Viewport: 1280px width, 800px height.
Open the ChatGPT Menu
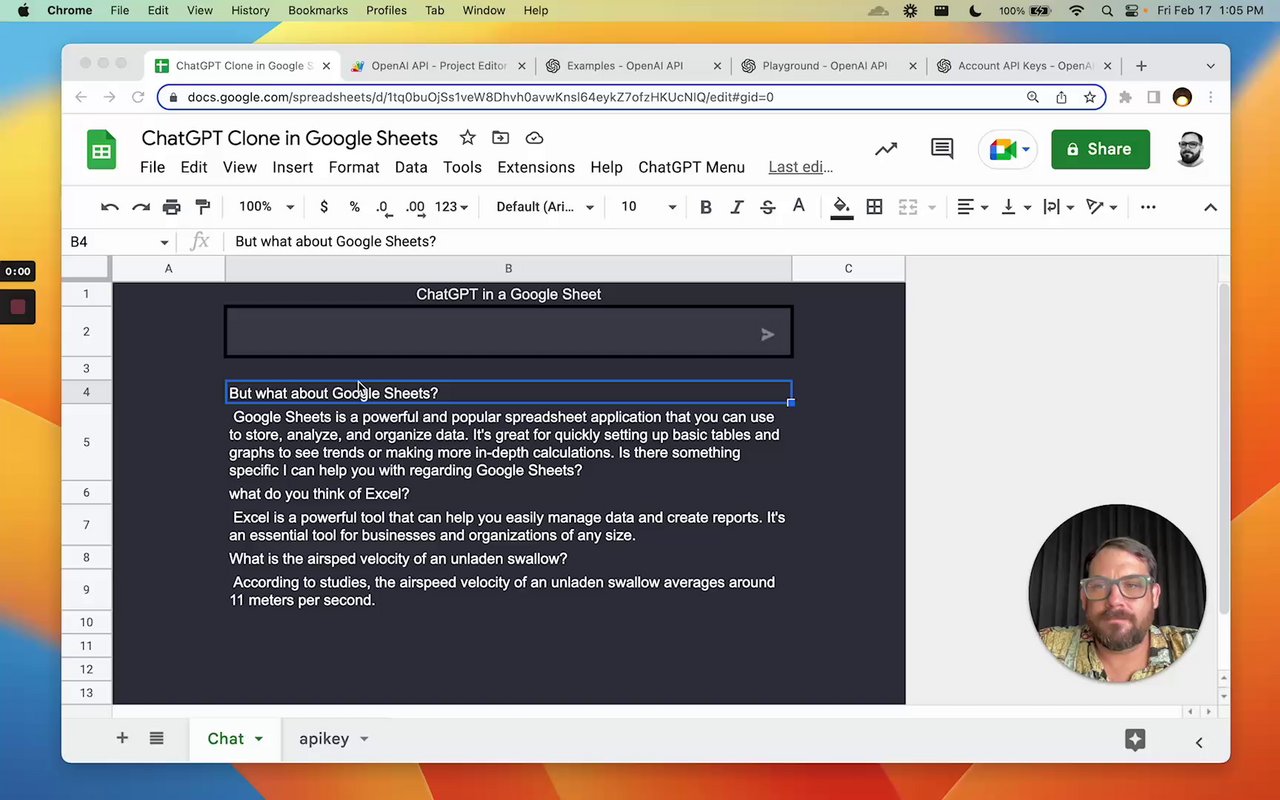[x=691, y=167]
